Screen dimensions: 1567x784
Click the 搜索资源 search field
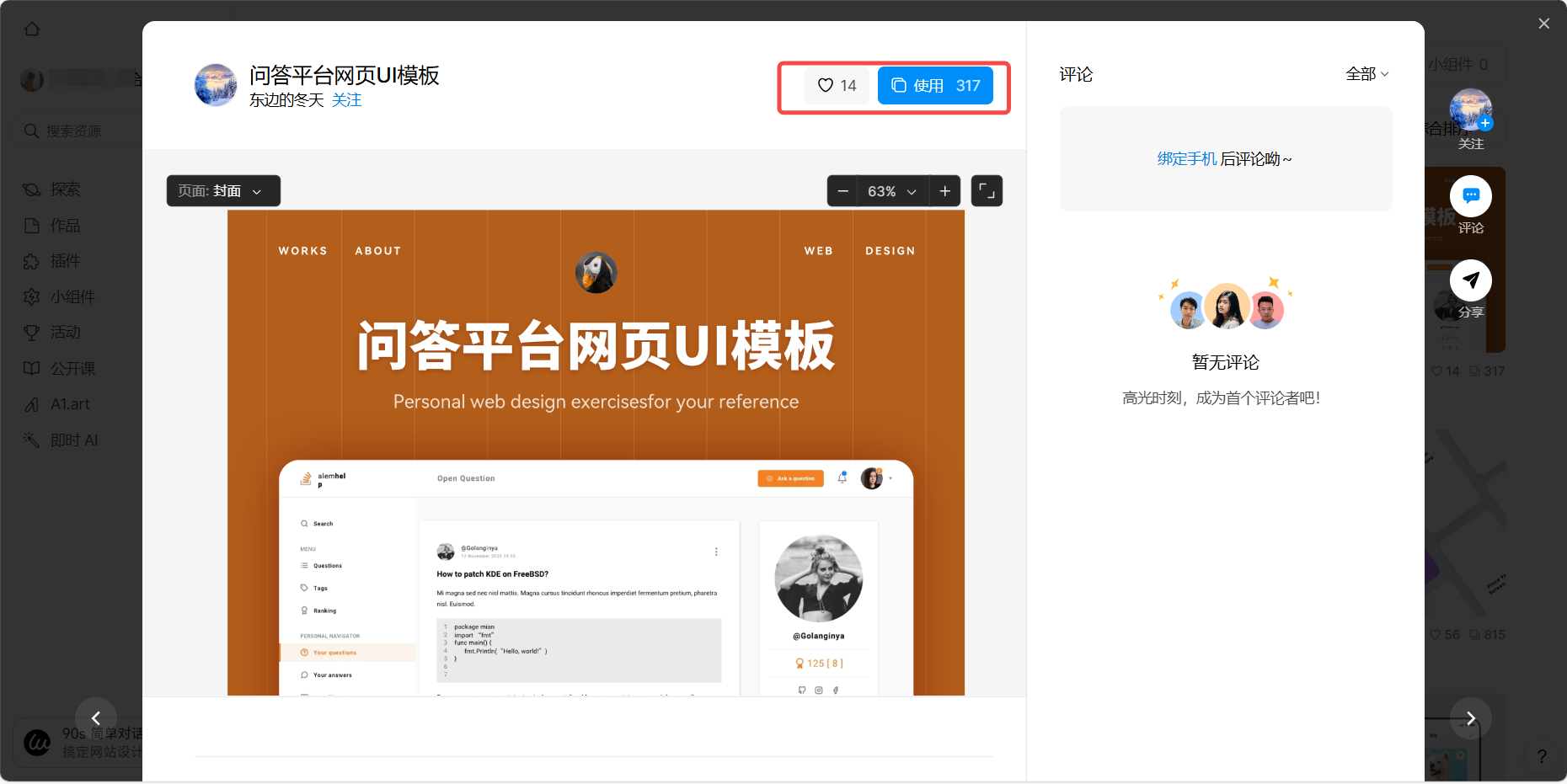[78, 131]
